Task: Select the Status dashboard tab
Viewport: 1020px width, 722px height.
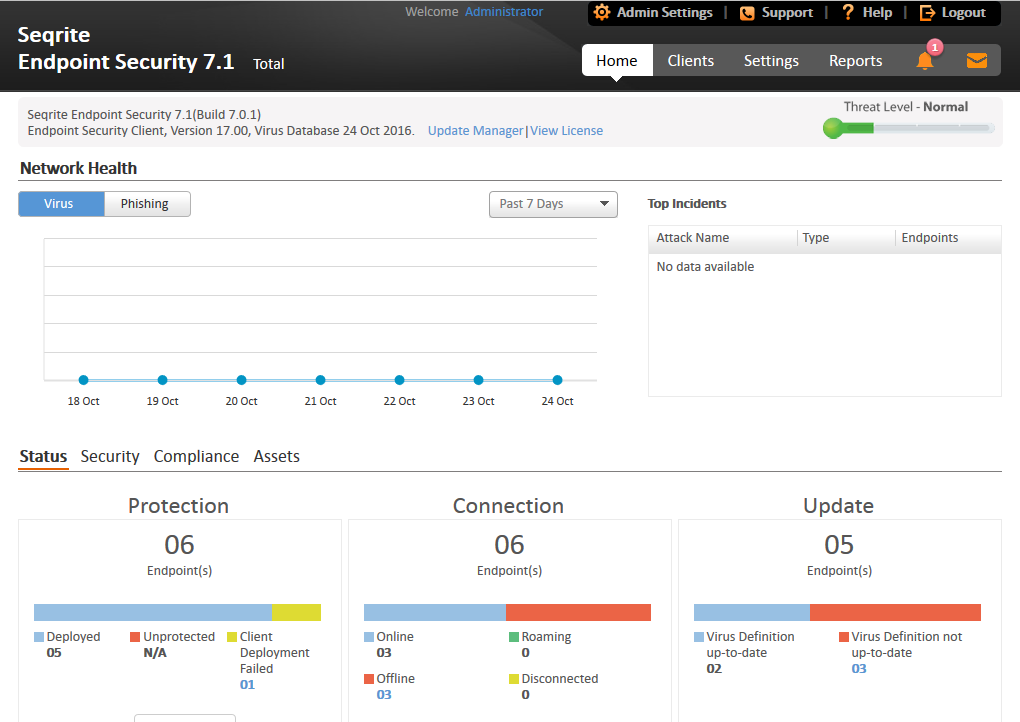Action: [43, 457]
